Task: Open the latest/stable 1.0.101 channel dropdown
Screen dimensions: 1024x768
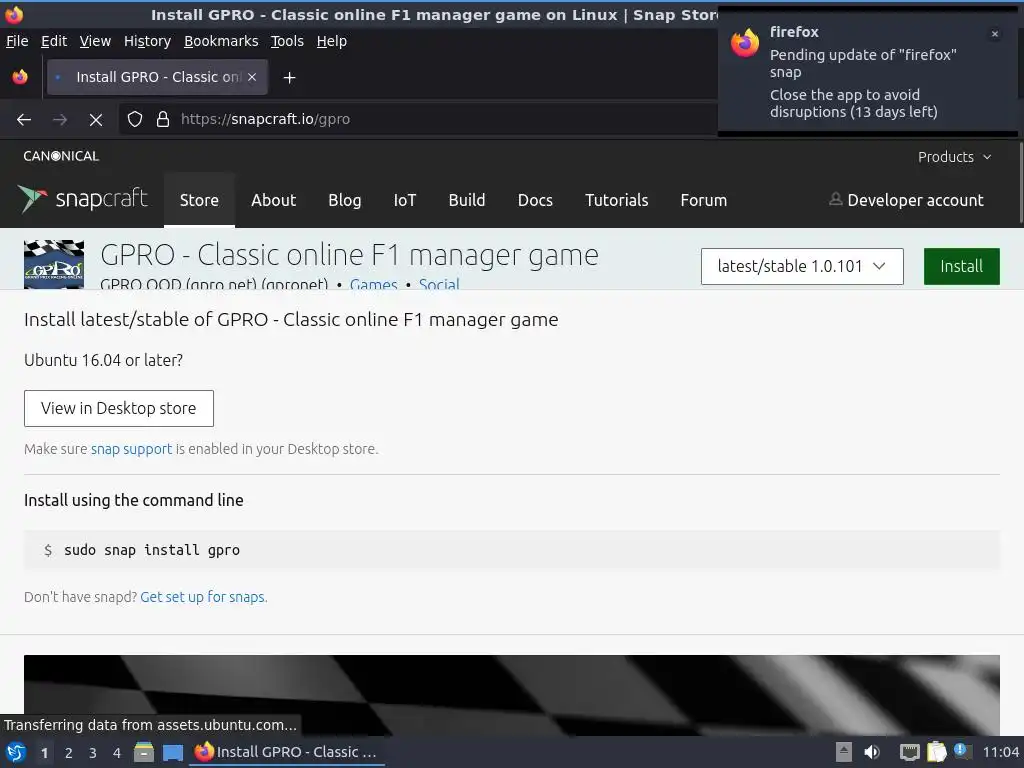Action: point(802,266)
